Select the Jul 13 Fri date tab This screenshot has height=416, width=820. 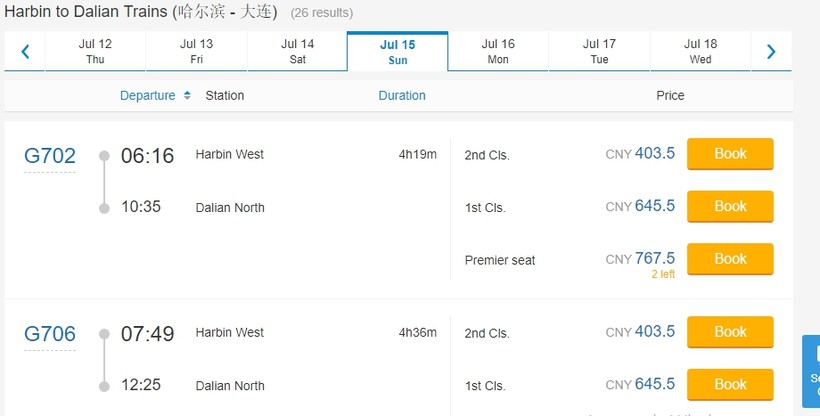[196, 52]
